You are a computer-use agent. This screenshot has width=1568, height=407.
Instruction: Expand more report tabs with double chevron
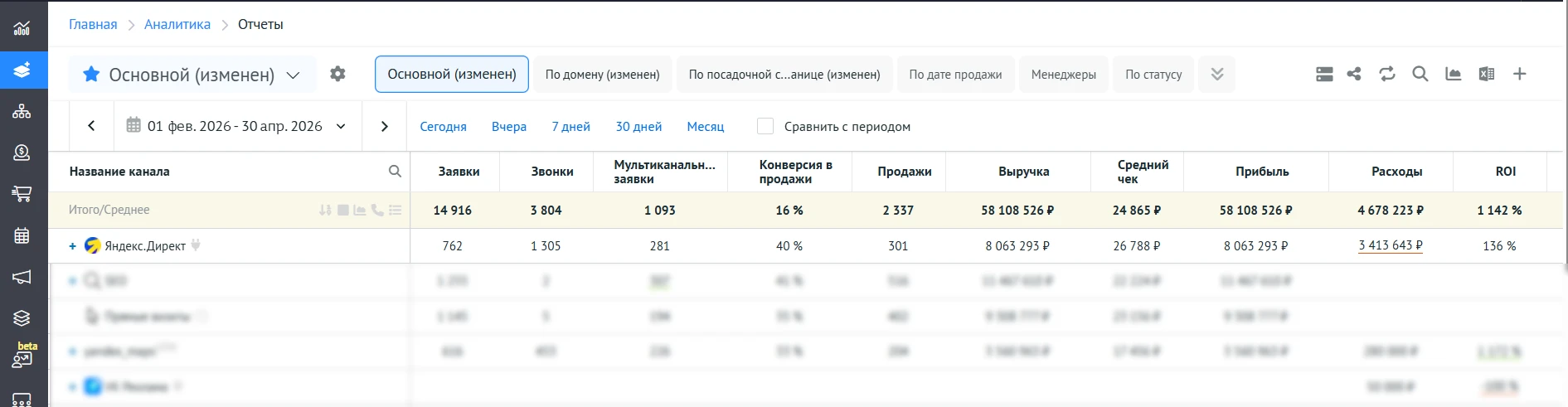1217,74
